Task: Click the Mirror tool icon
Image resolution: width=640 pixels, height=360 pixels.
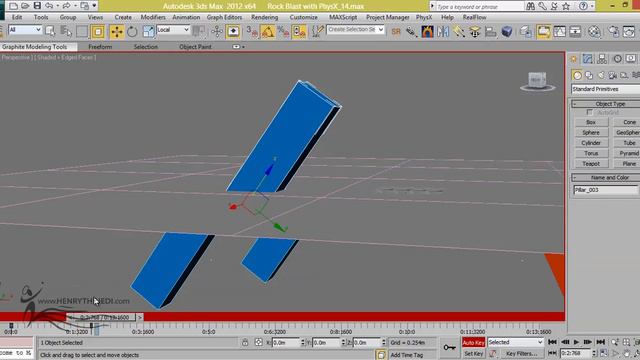Action: point(443,31)
